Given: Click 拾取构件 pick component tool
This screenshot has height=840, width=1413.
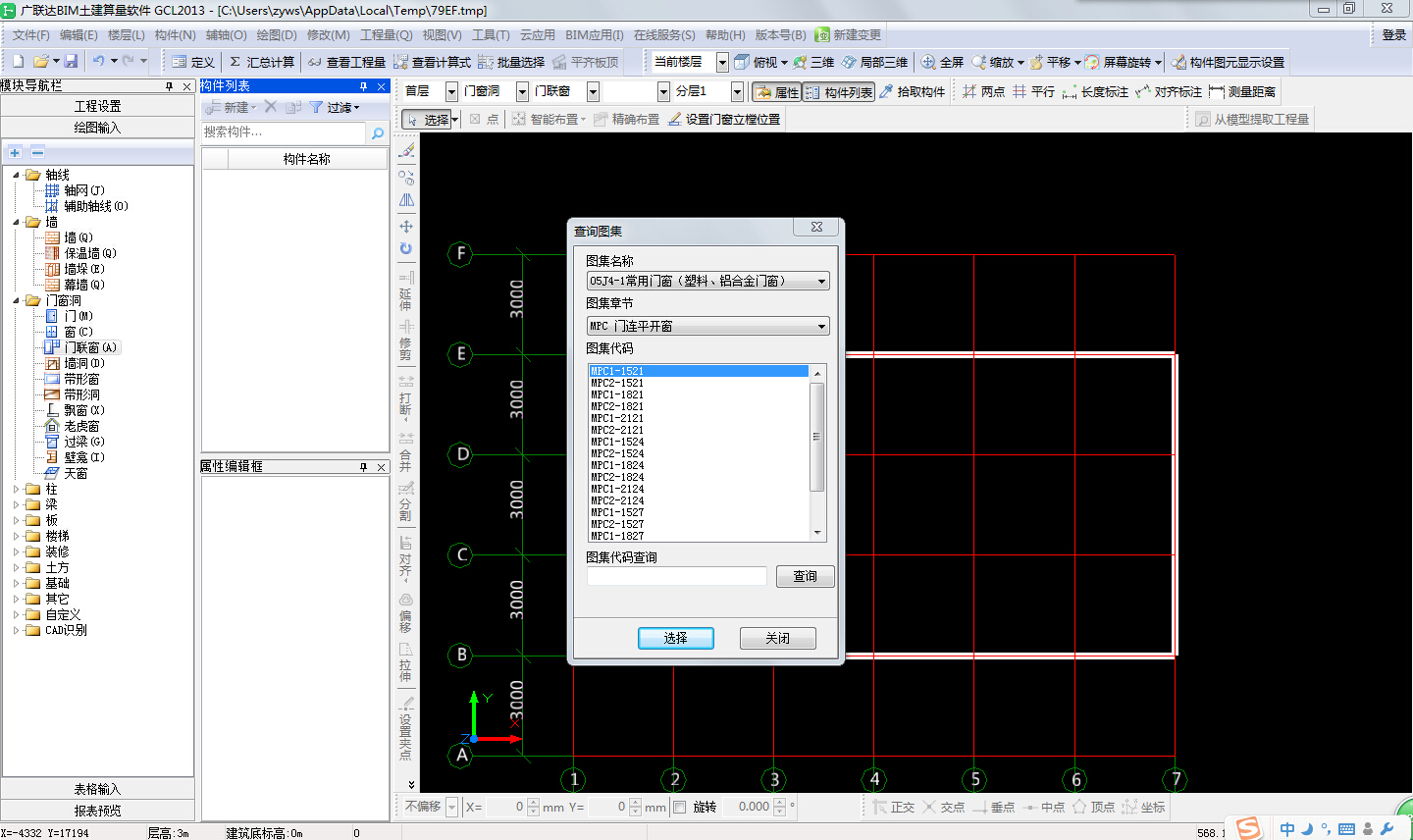Looking at the screenshot, I should pyautogui.click(x=912, y=91).
